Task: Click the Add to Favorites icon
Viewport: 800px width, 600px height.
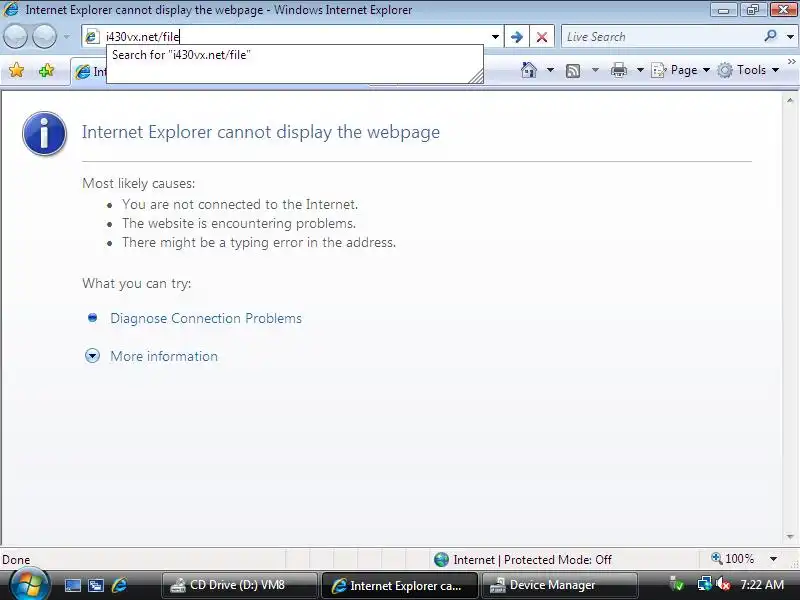Action: (x=46, y=70)
